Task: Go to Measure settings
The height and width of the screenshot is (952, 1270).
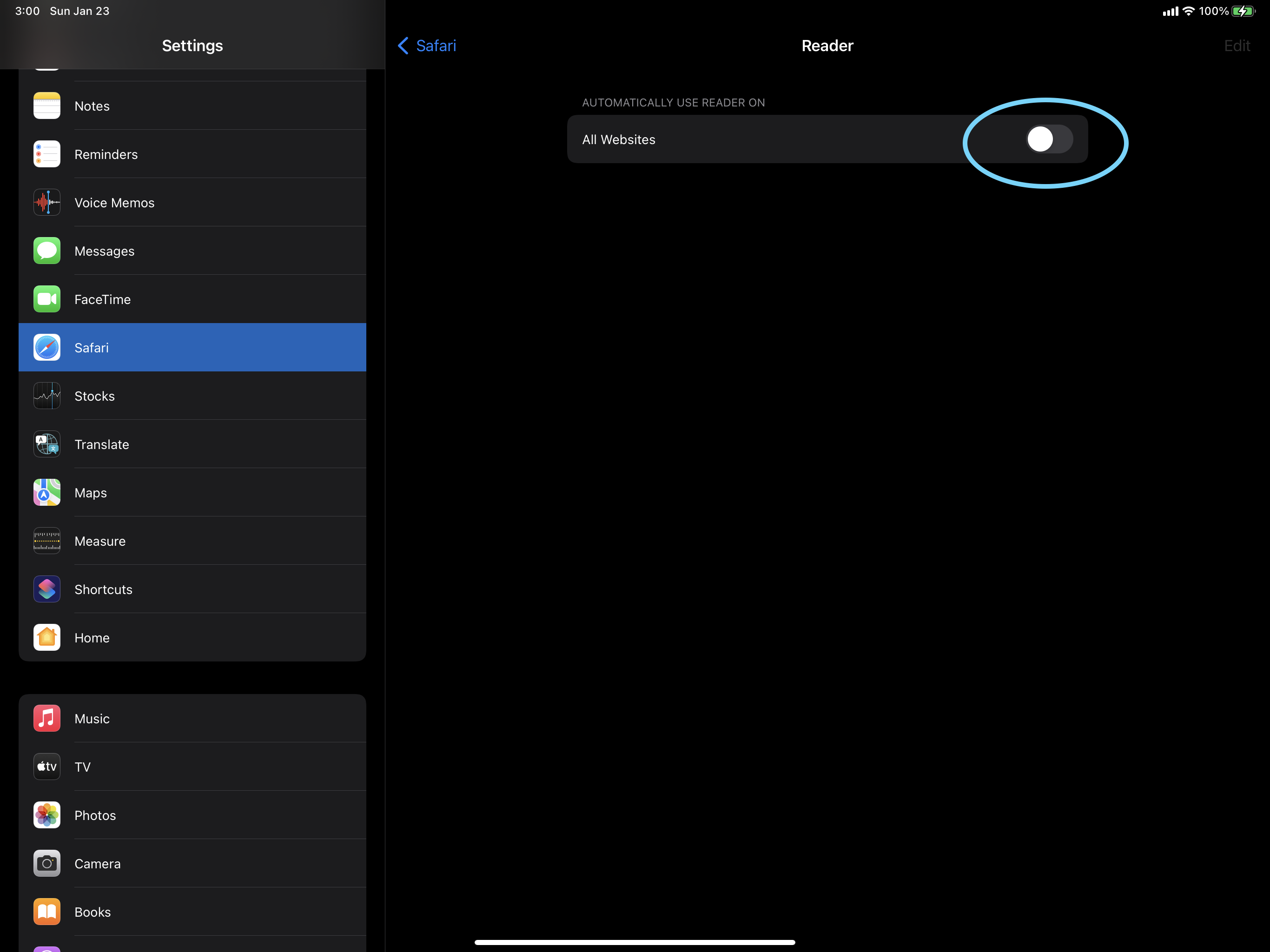Action: [192, 541]
